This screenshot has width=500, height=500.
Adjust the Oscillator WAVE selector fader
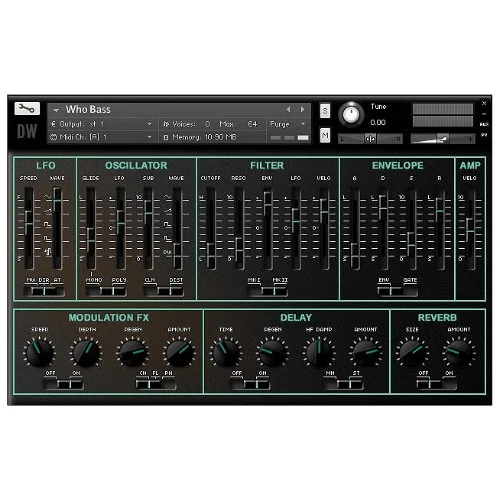coord(177,256)
